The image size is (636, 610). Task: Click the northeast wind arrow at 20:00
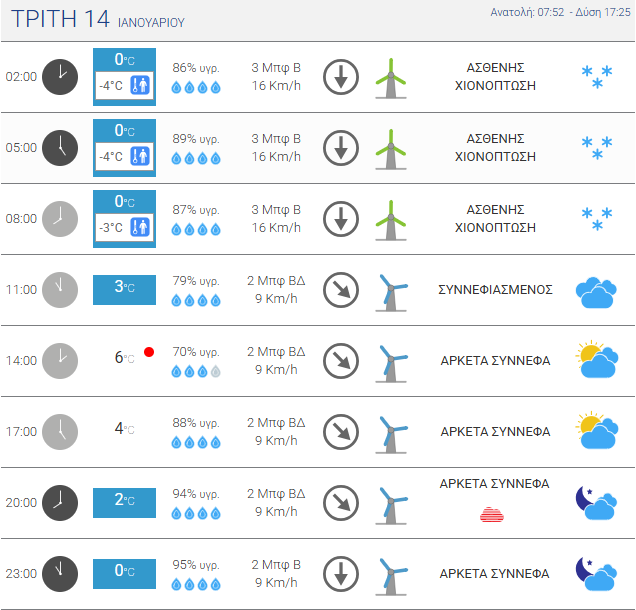(x=341, y=503)
